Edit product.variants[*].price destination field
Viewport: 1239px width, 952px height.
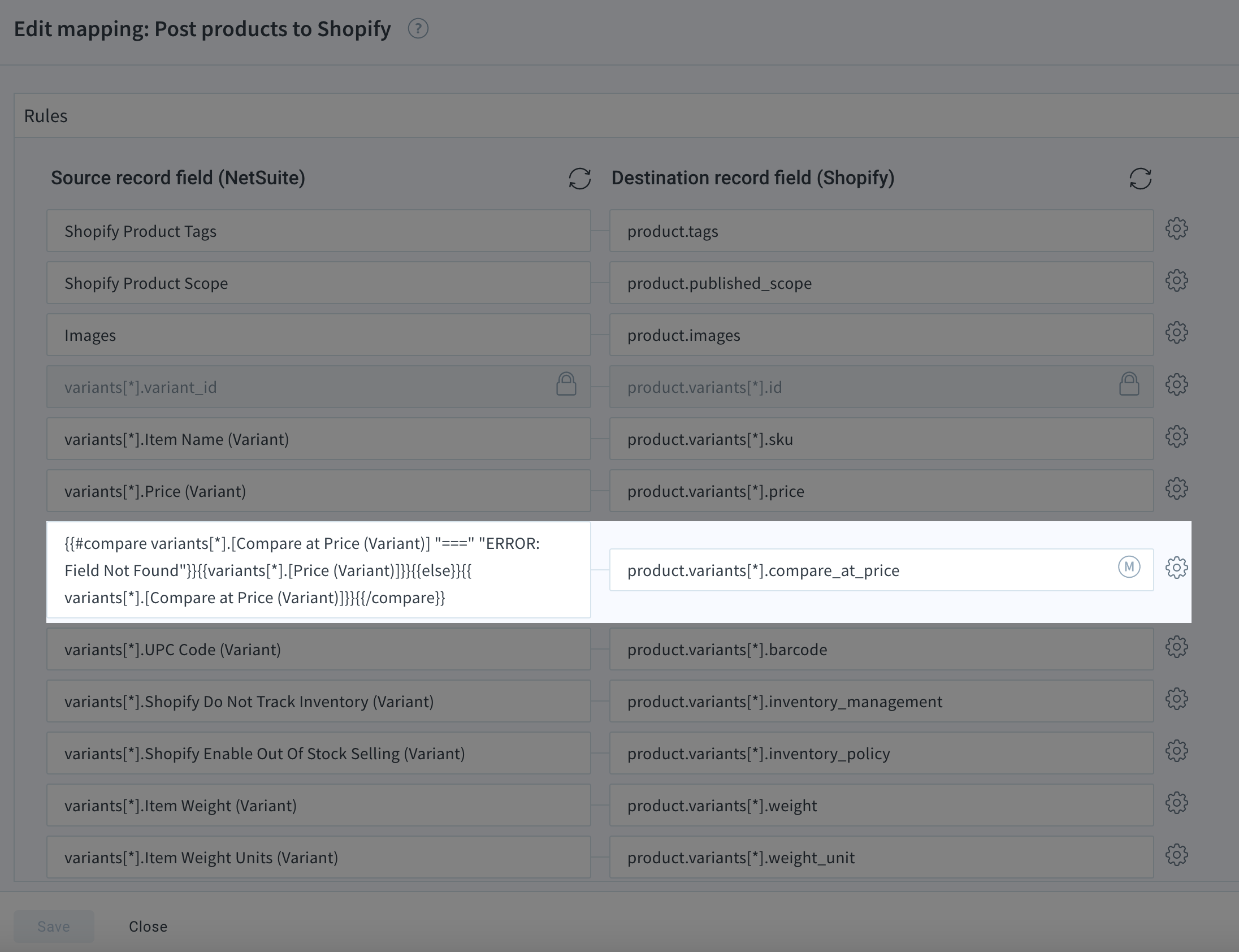coord(882,491)
